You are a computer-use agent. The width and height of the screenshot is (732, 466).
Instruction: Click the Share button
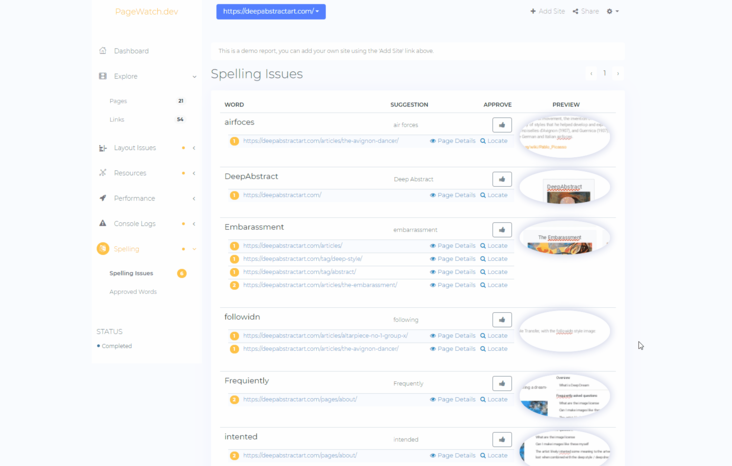click(x=586, y=11)
